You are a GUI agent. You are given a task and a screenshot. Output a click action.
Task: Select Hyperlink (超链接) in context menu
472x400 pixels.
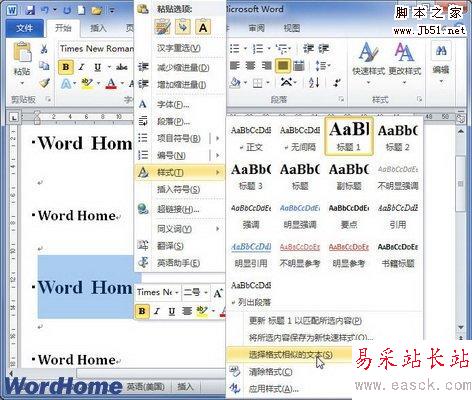point(180,209)
